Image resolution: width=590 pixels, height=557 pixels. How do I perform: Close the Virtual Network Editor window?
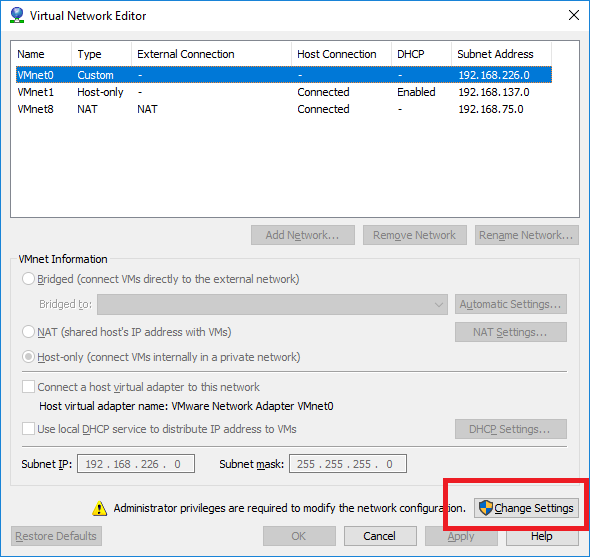click(x=574, y=15)
